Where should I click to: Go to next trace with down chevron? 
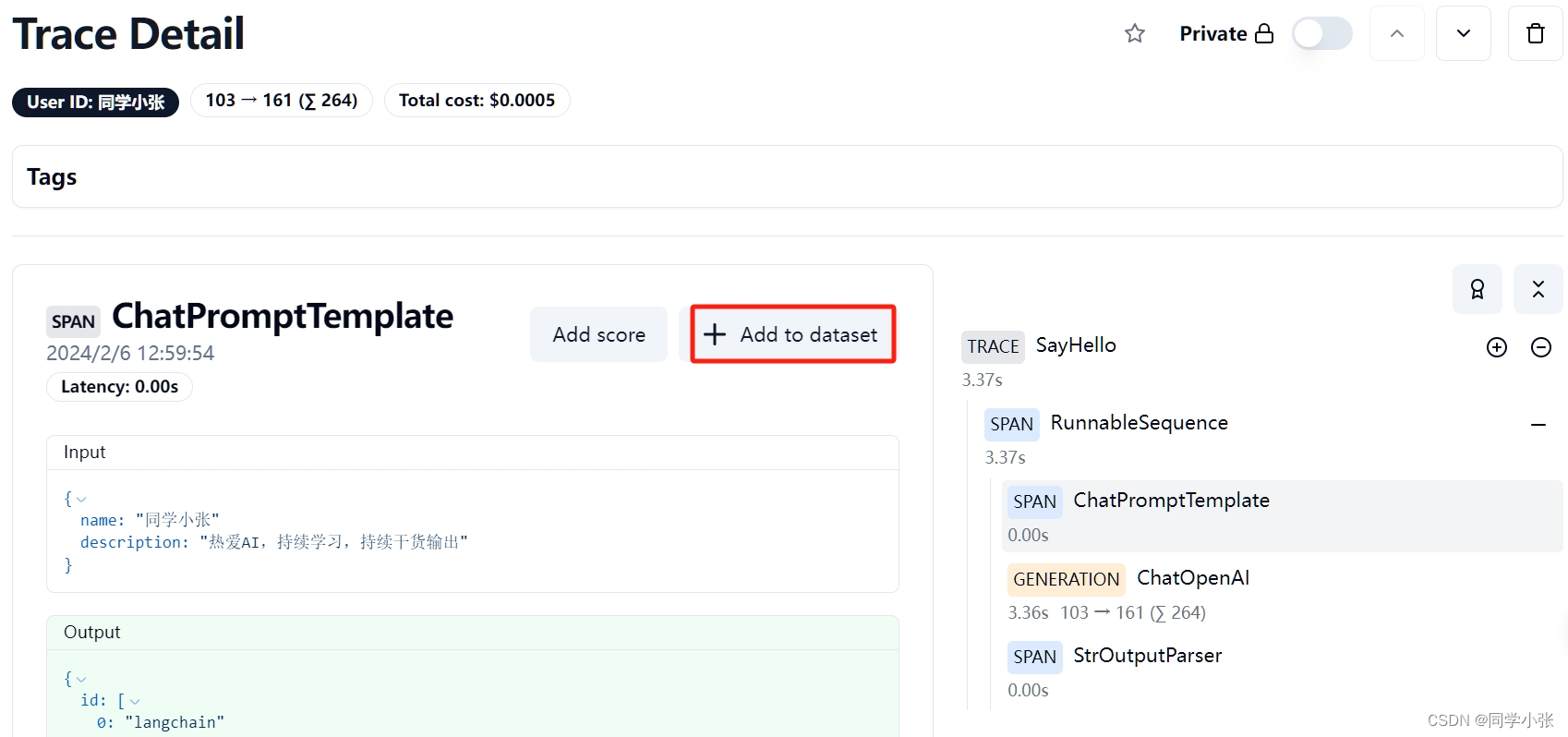(1463, 34)
